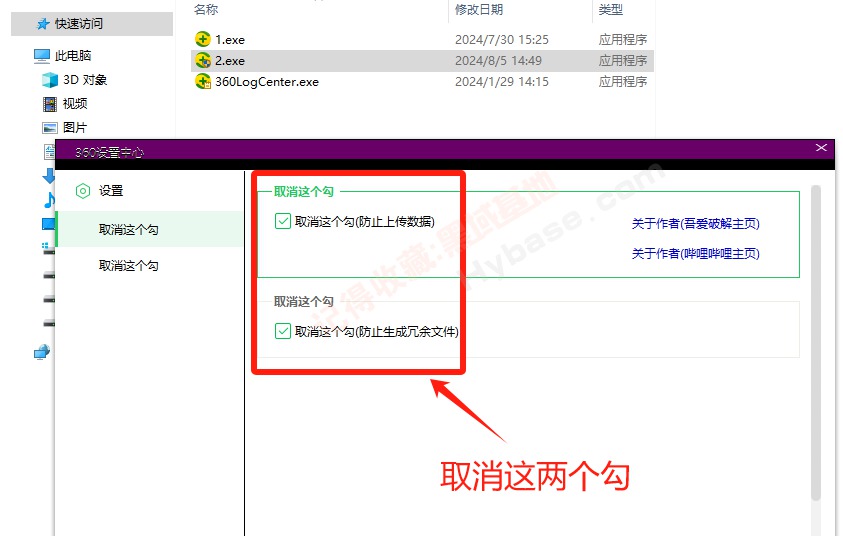Viewport: 843px width, 537px height.
Task: Click 应用程序 type cell of 360LogCenter.exe row
Action: (623, 82)
